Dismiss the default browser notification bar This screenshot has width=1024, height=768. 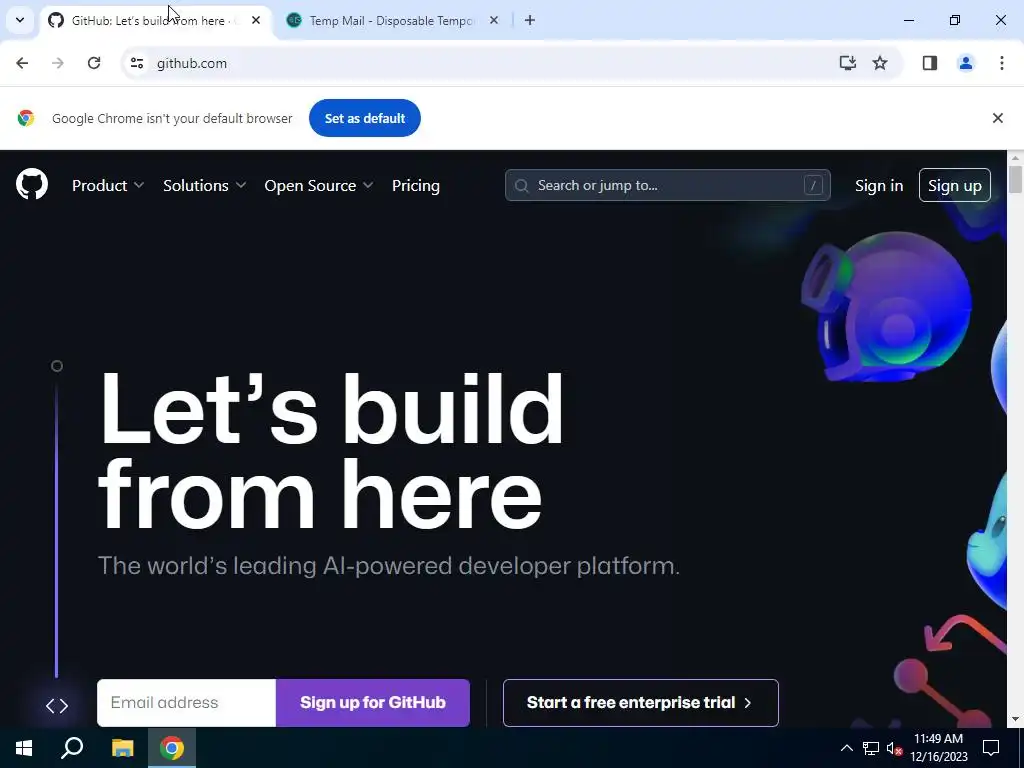pyautogui.click(x=997, y=118)
